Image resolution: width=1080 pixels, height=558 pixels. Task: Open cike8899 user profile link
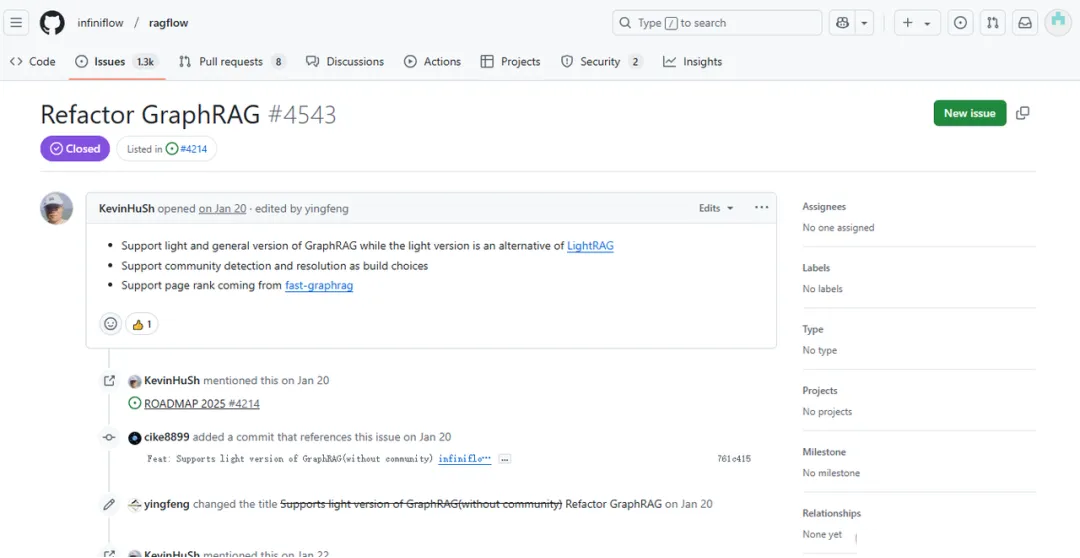(x=167, y=437)
